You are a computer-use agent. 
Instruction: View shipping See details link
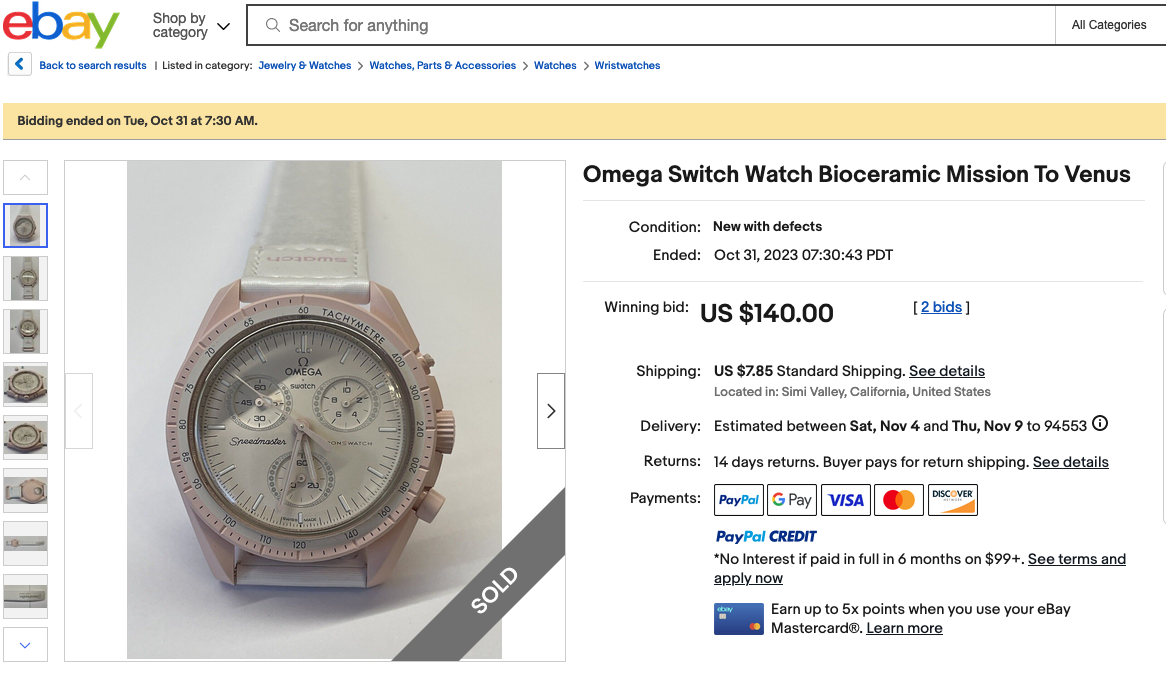[x=947, y=371]
